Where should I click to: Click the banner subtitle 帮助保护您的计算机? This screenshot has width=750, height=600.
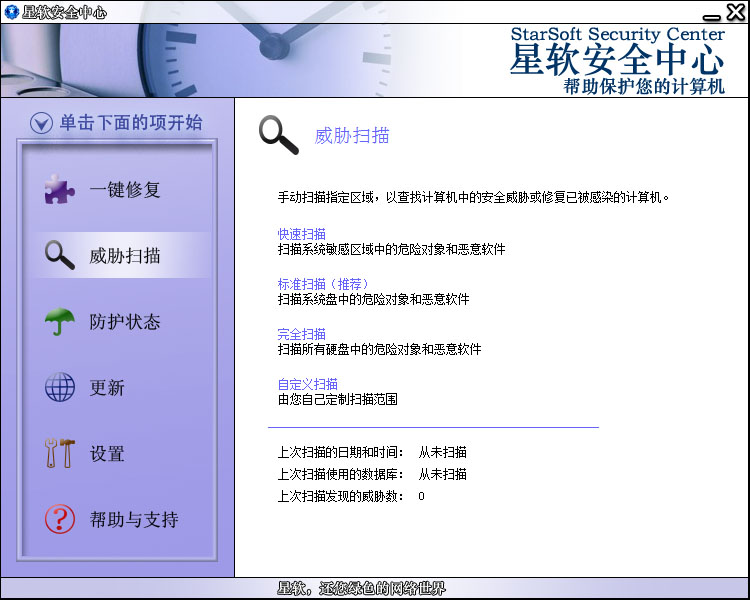point(644,87)
